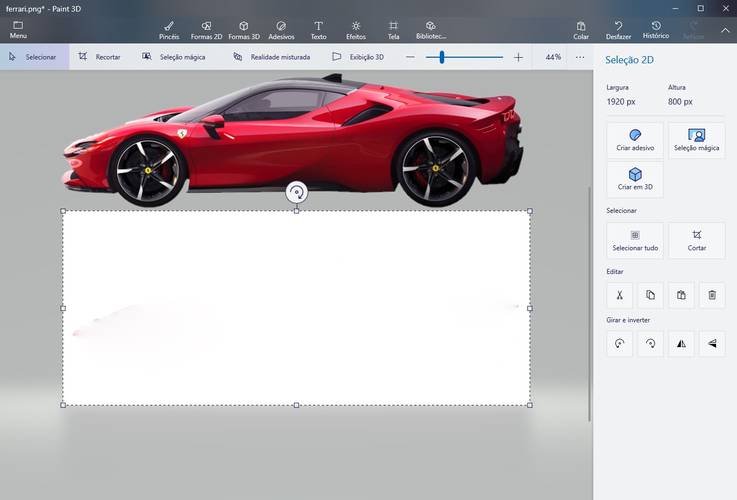
Task: Choose the Recortar crop tool
Action: pos(100,57)
